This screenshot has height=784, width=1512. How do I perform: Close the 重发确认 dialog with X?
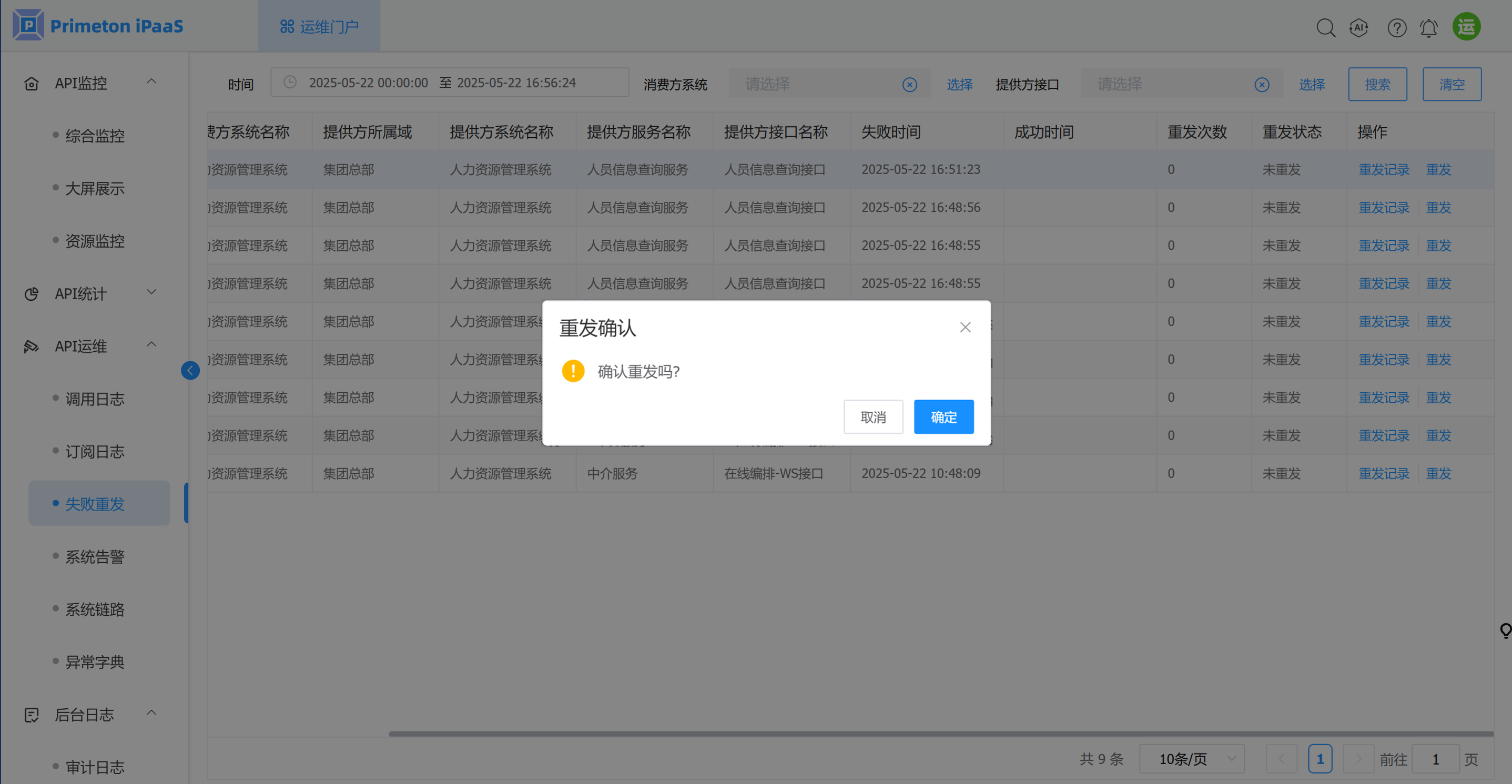(x=965, y=328)
